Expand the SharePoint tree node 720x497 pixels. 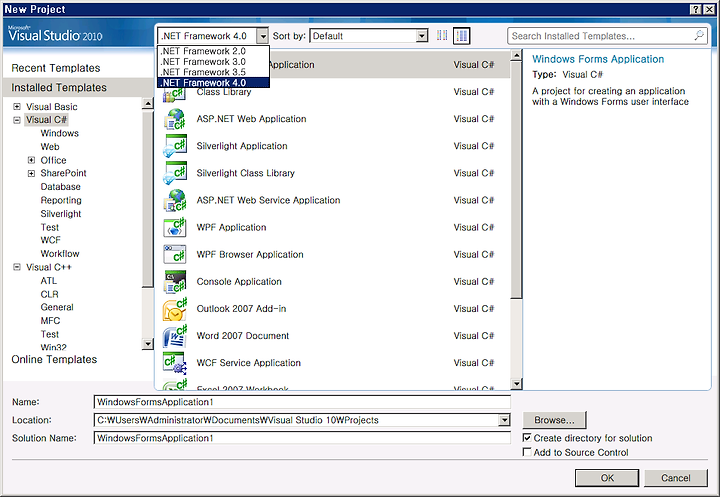pos(31,173)
